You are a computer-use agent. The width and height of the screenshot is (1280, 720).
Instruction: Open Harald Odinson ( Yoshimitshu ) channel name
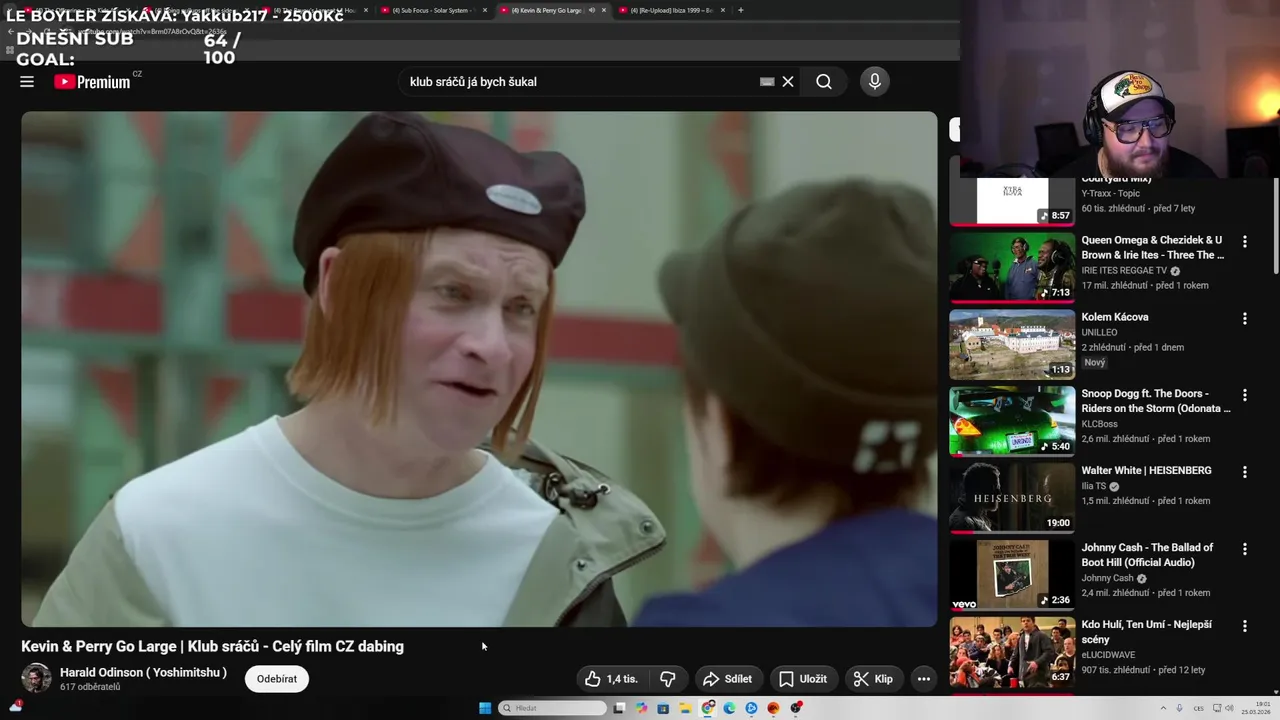pyautogui.click(x=143, y=672)
